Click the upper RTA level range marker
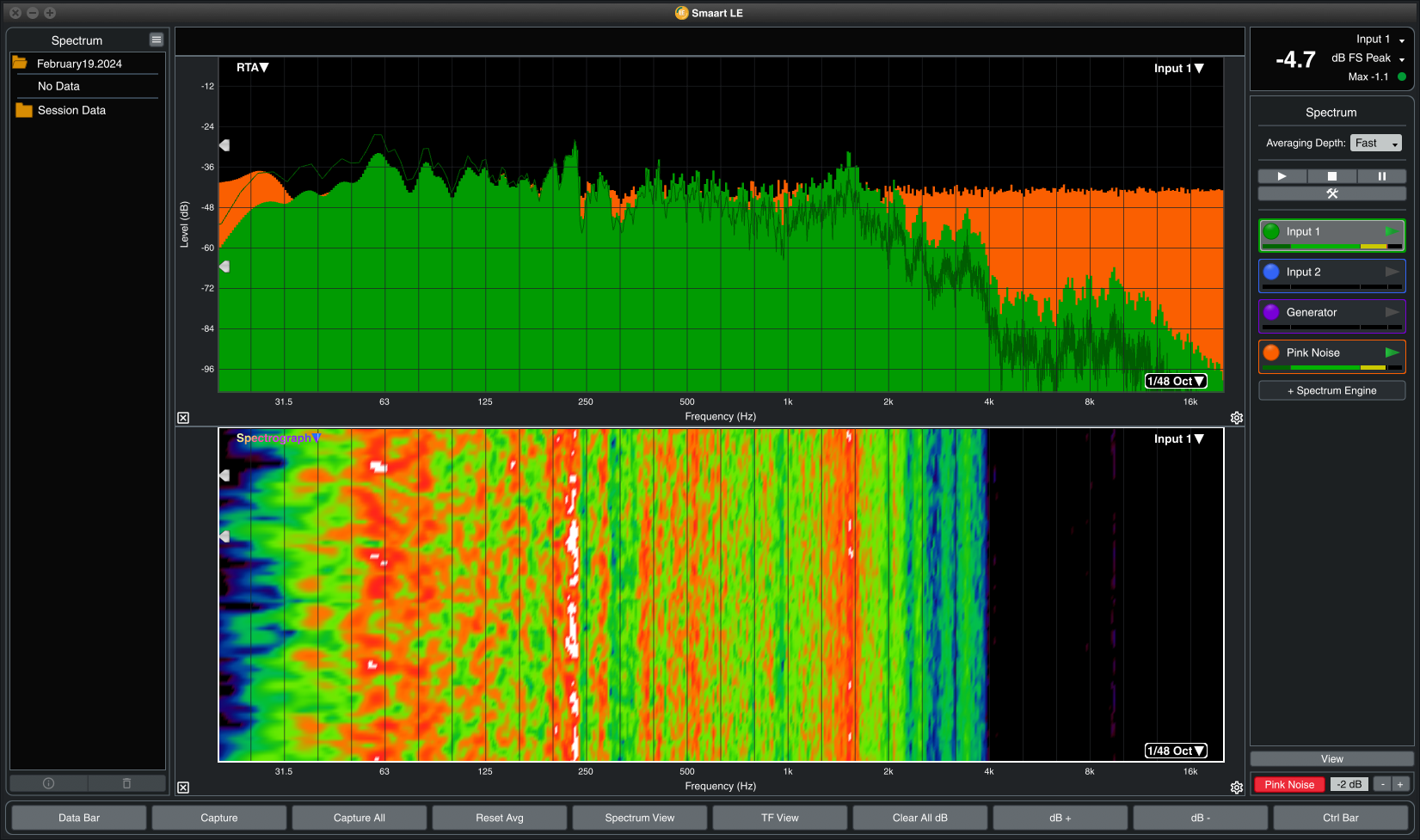1420x840 pixels. coord(224,145)
